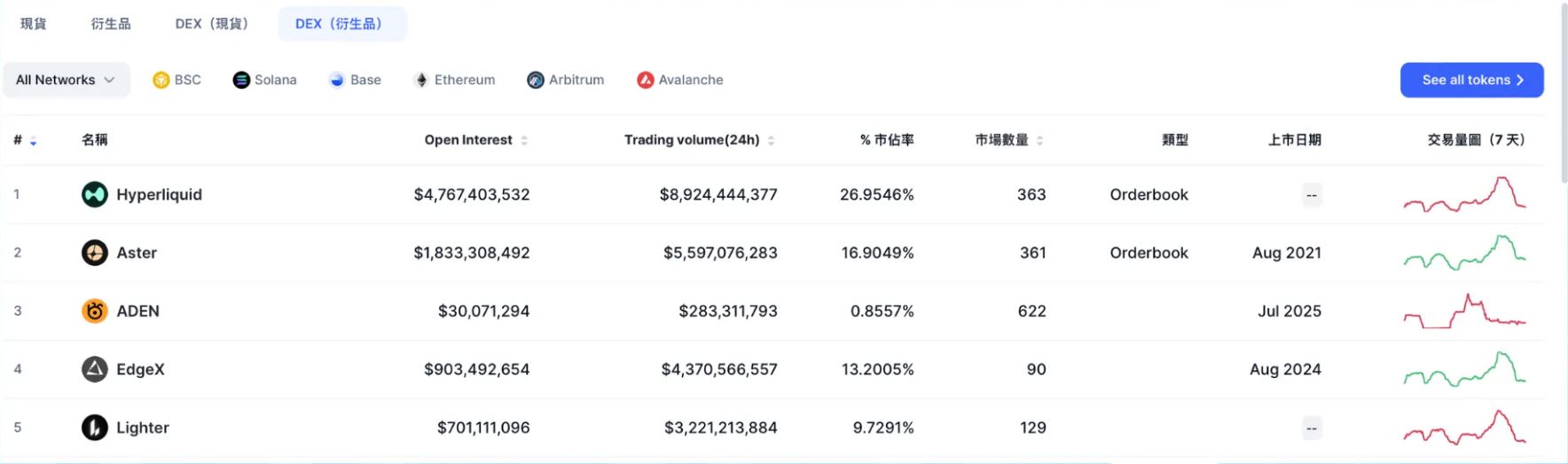Sort by Trading volume(24h) arrows
The width and height of the screenshot is (1568, 464).
pos(771,140)
